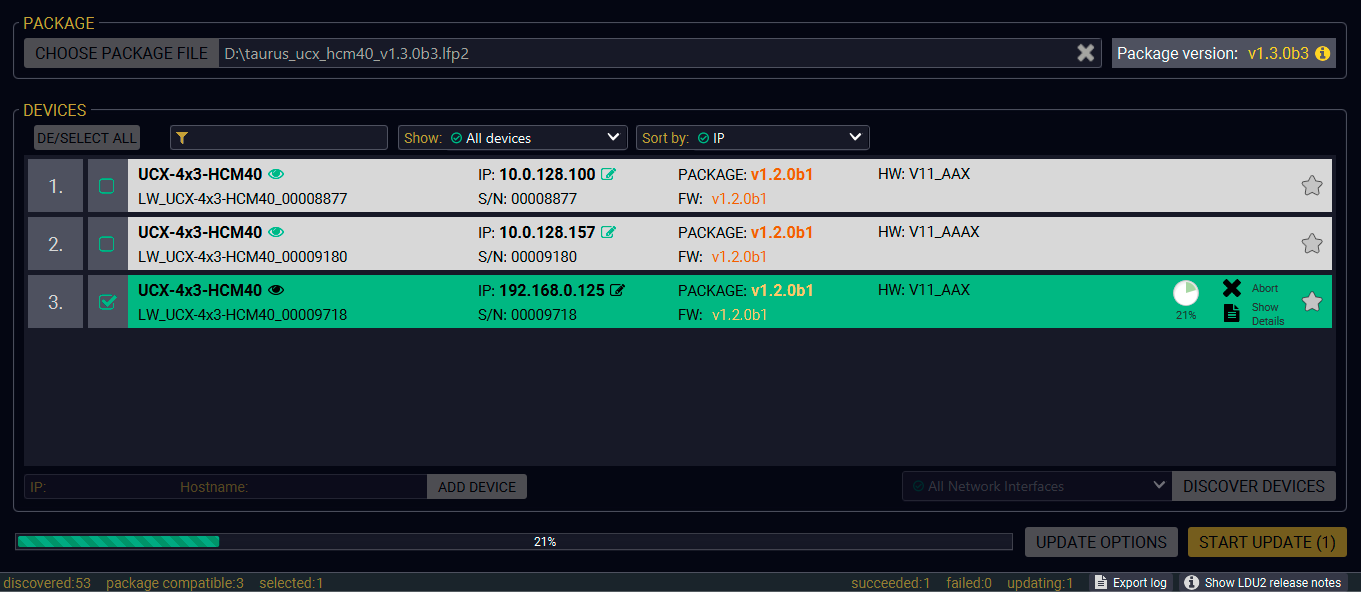Viewport: 1361px width, 595px height.
Task: Star the 192.168.0.125 device row
Action: click(1312, 302)
